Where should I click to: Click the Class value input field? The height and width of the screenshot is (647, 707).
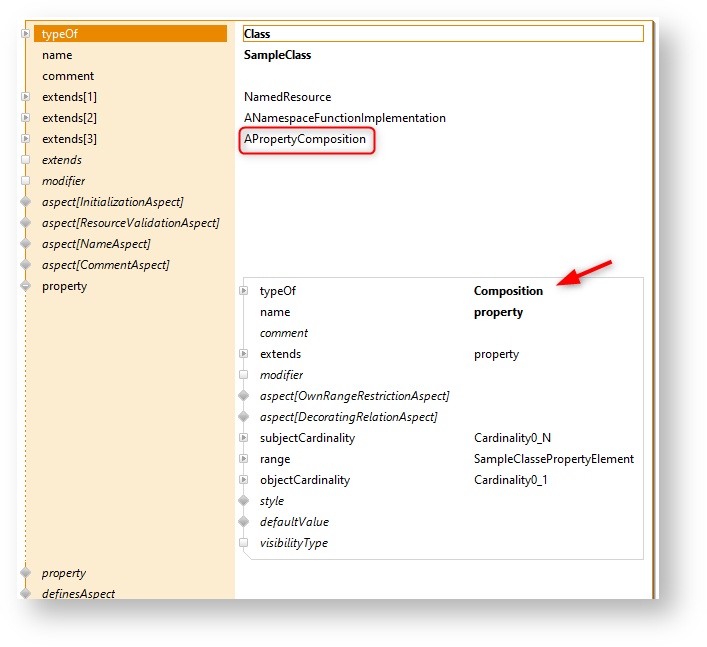pos(442,34)
